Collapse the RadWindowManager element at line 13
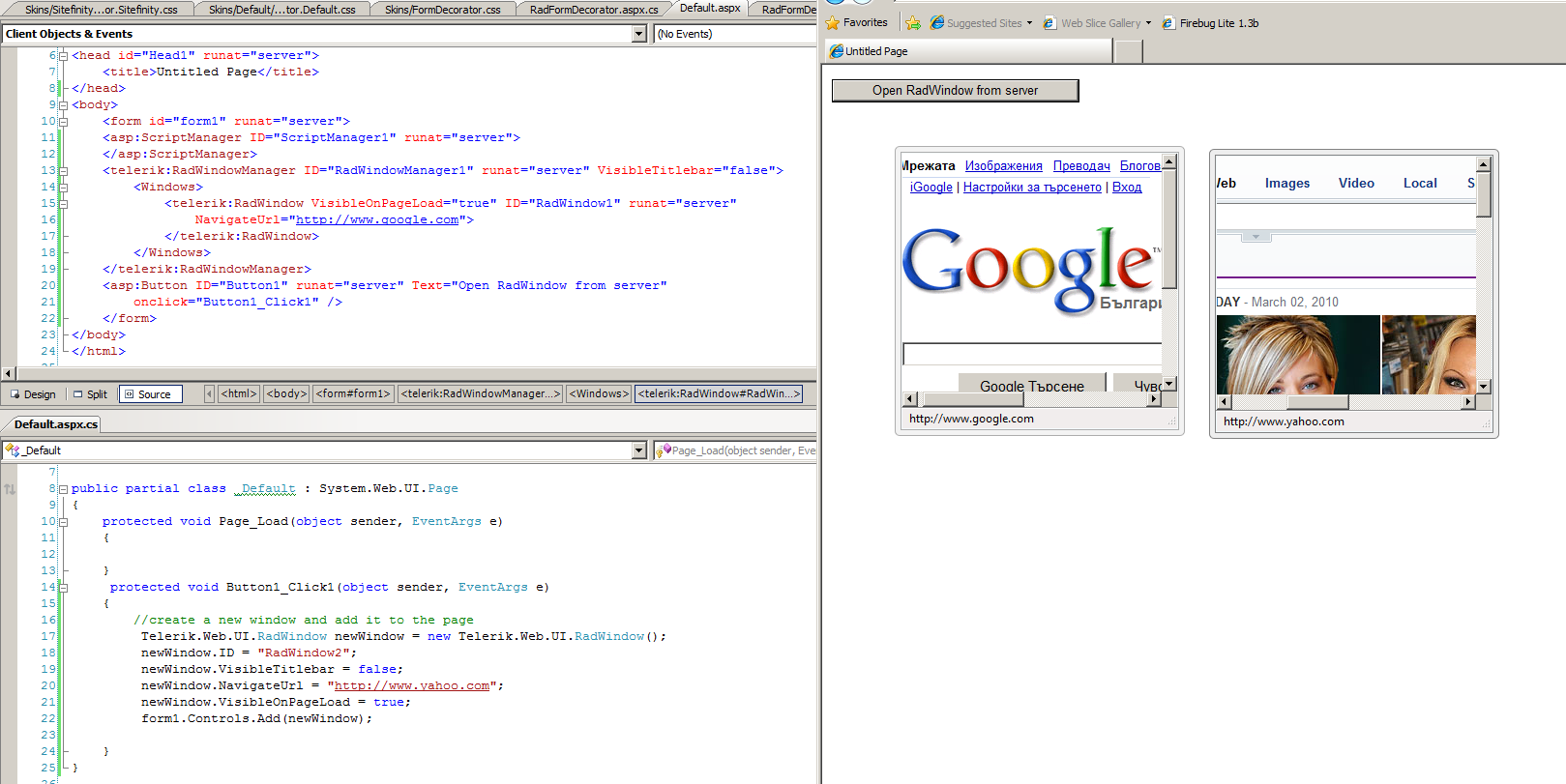Screen dimensions: 1566x784 64,171
